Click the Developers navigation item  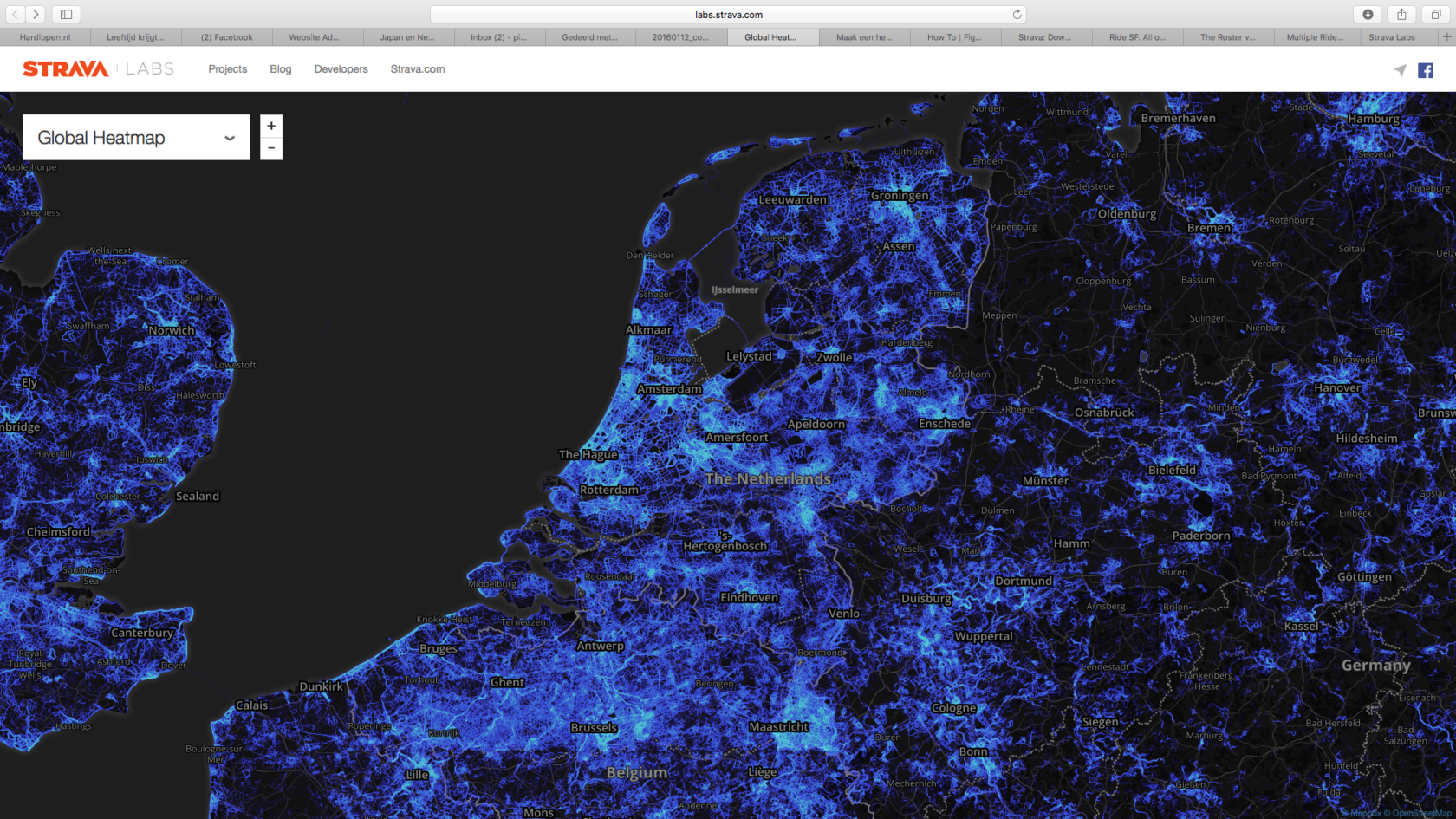[x=341, y=69]
